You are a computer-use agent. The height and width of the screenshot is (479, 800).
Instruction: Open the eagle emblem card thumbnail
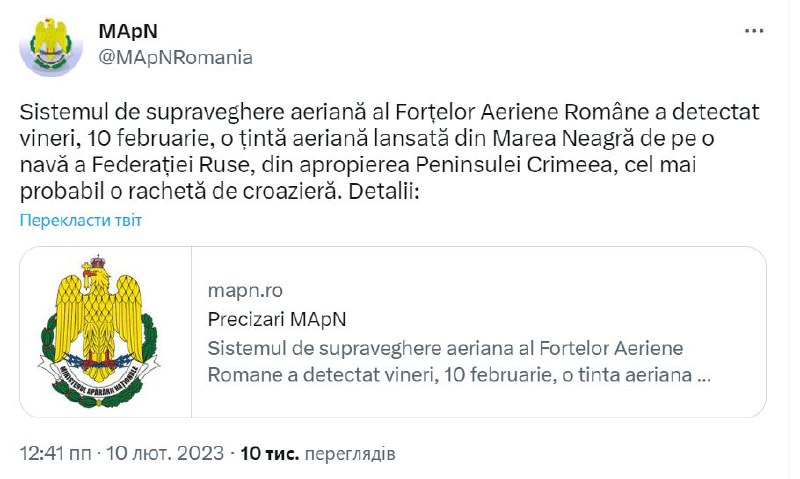105,330
